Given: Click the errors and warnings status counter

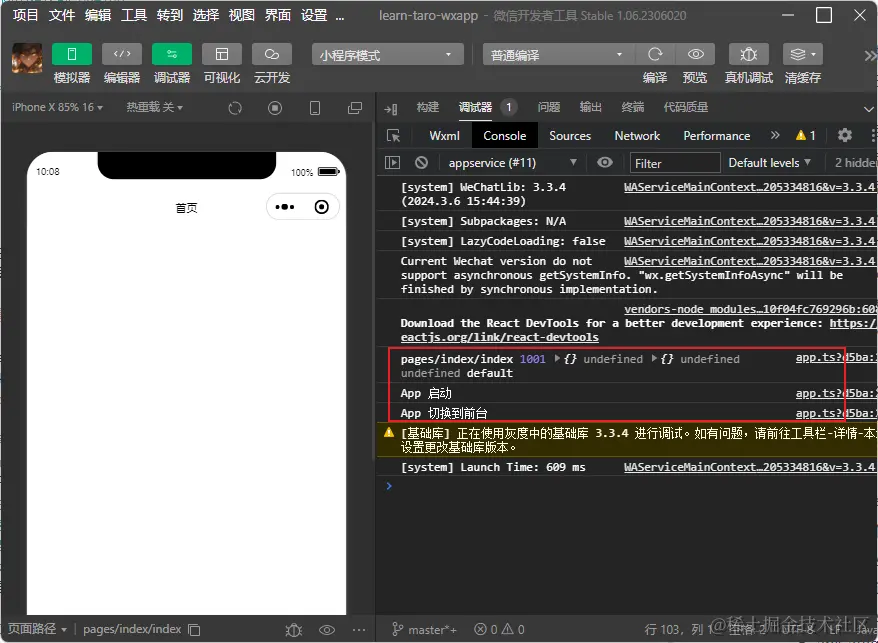Looking at the screenshot, I should pos(499,630).
